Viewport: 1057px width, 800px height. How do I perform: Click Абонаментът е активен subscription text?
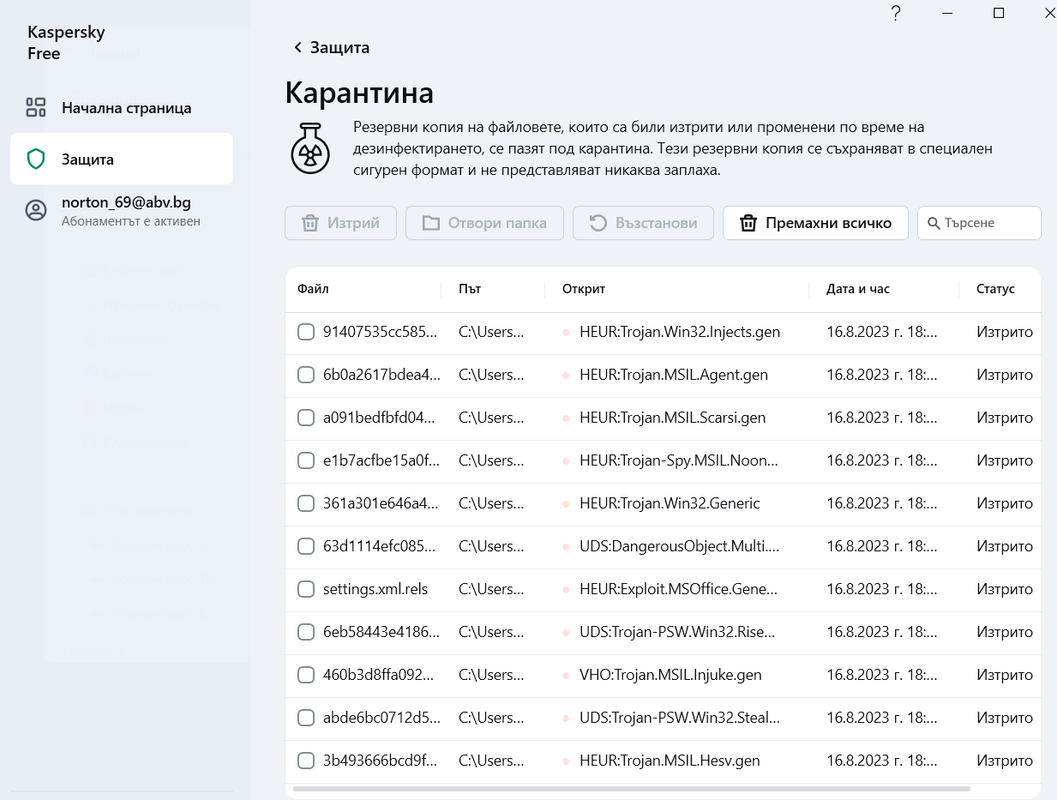pyautogui.click(x=131, y=221)
